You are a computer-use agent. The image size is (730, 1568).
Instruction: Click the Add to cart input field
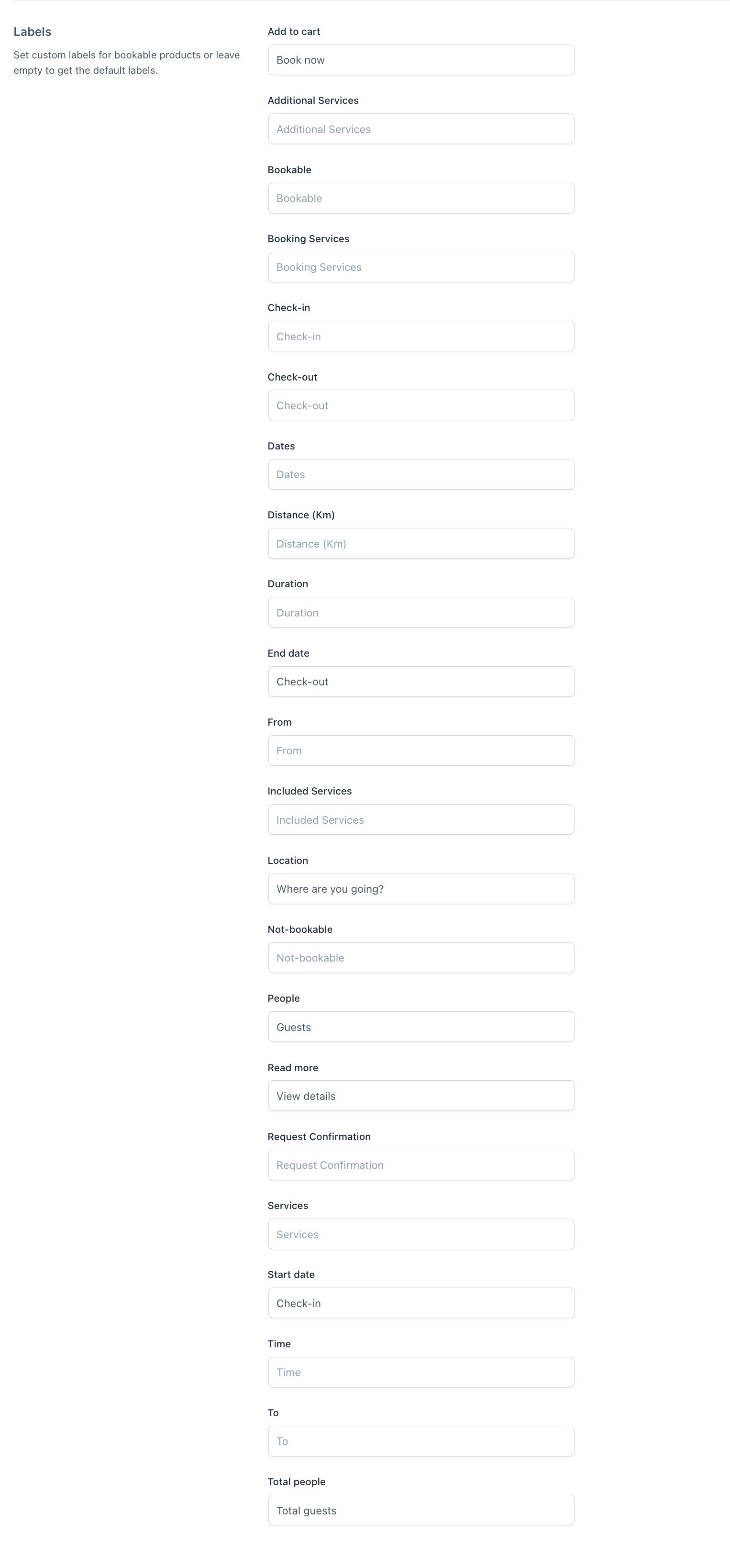click(x=421, y=60)
